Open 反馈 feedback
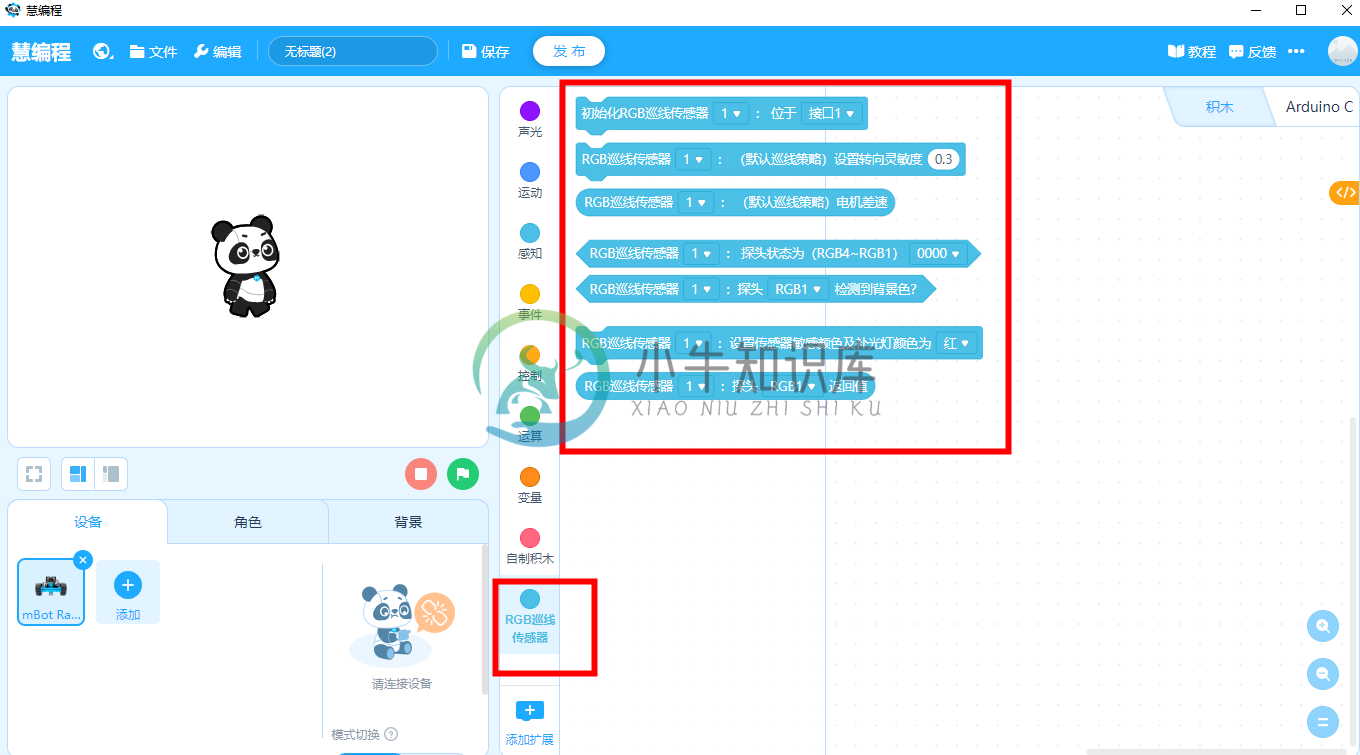Screen dimensions: 1360x755 click(1252, 51)
